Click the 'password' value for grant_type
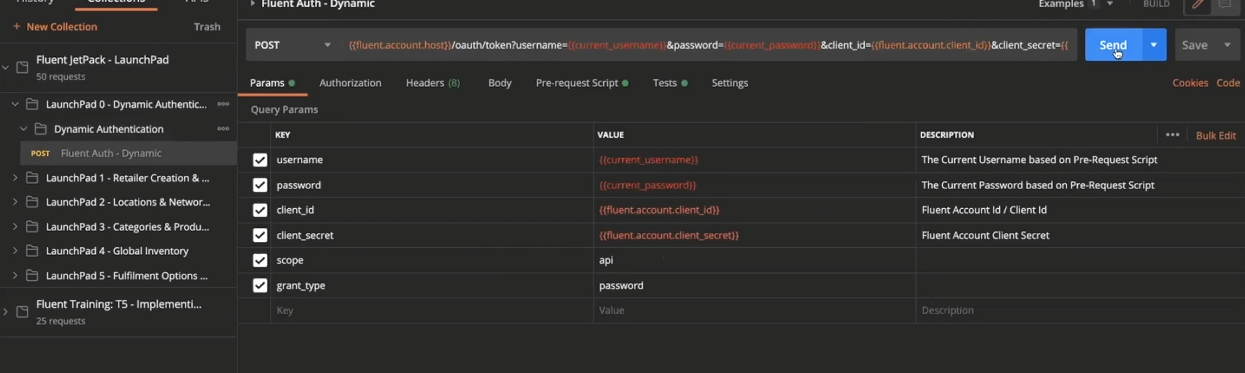Image resolution: width=1245 pixels, height=373 pixels. point(621,285)
